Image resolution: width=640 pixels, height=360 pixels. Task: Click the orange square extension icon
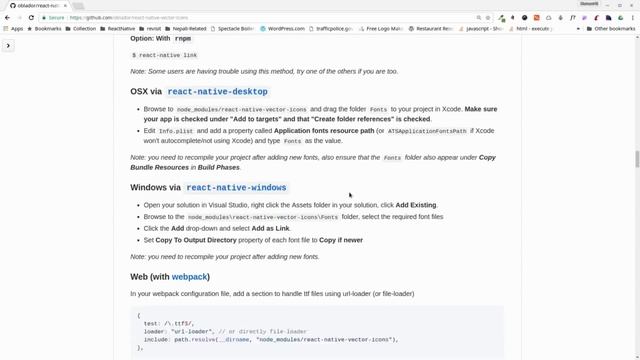[536, 18]
